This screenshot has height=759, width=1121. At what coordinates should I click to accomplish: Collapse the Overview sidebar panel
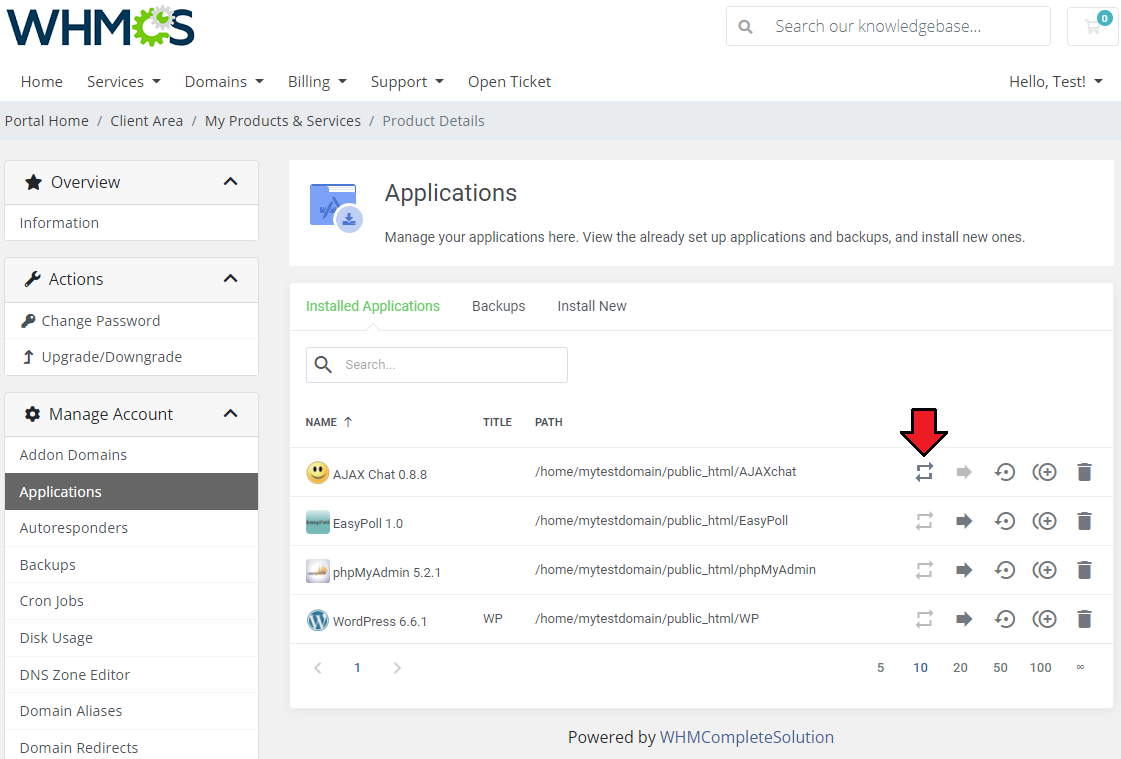pyautogui.click(x=230, y=182)
